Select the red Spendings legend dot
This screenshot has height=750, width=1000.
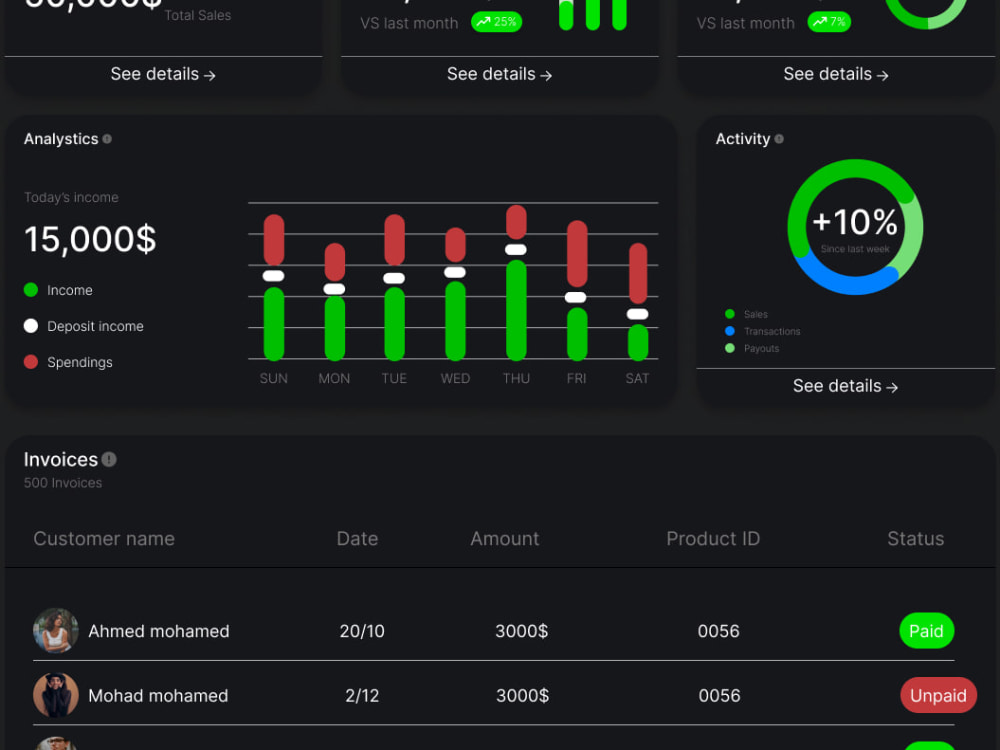point(31,362)
